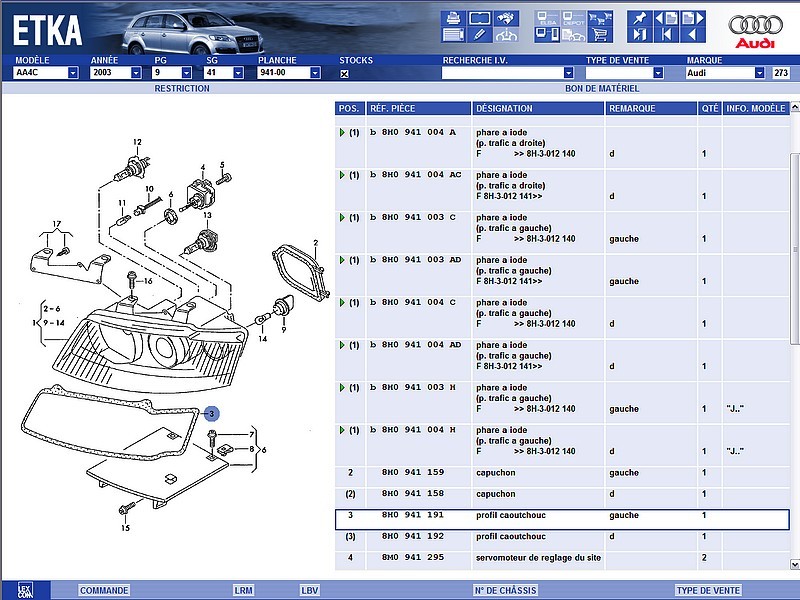Viewport: 800px width, 600px height.
Task: Open the PG dropdown showing 9
Action: tap(186, 72)
